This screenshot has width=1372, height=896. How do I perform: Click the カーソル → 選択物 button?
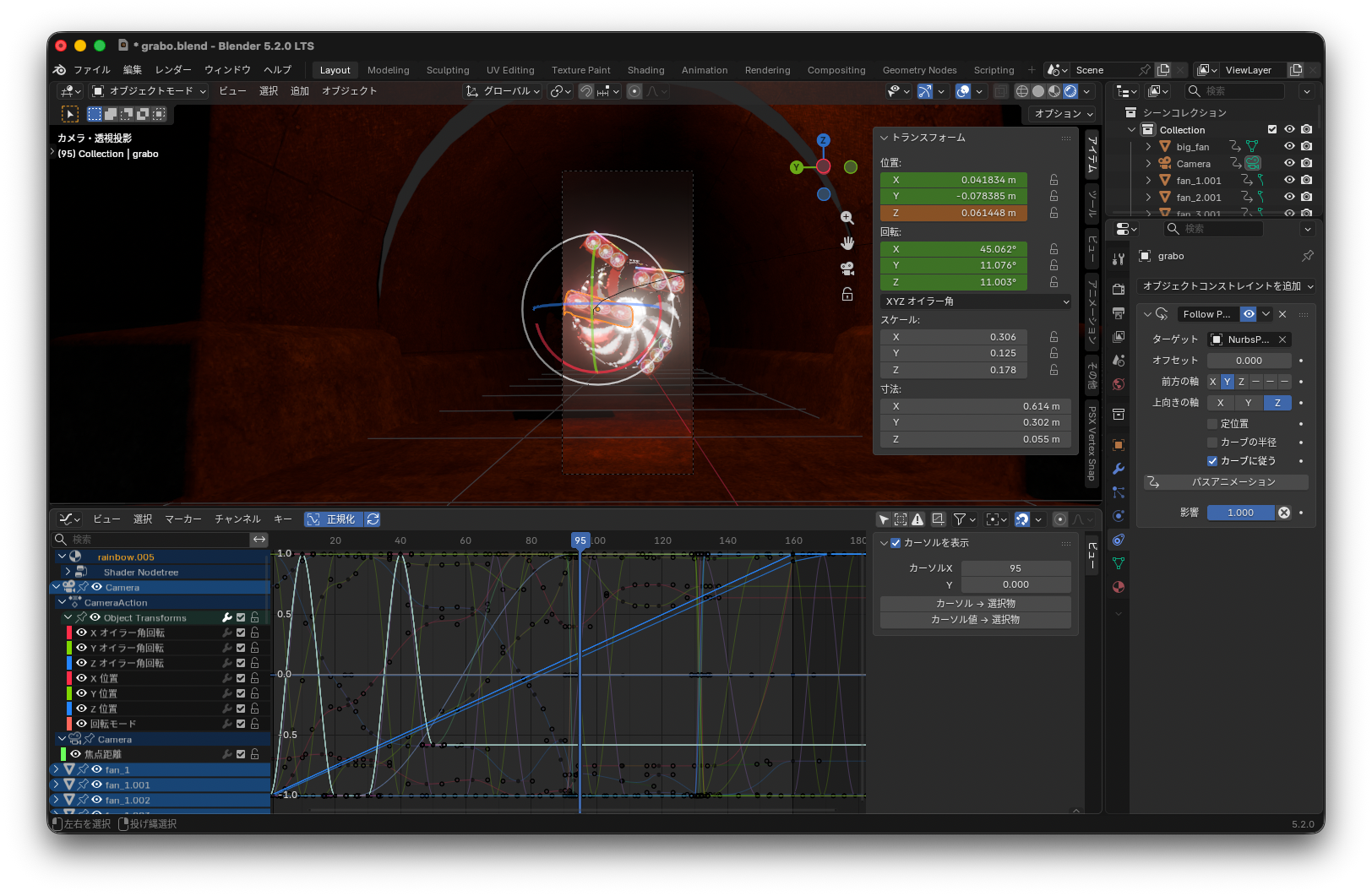[976, 604]
